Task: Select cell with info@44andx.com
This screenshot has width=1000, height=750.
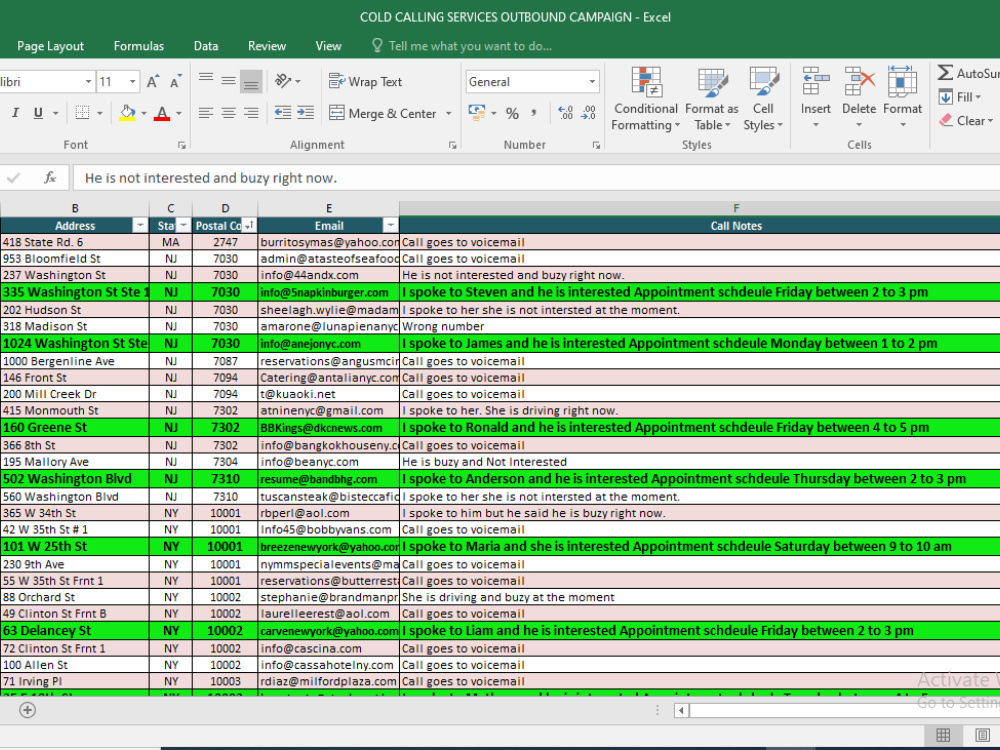Action: click(328, 275)
